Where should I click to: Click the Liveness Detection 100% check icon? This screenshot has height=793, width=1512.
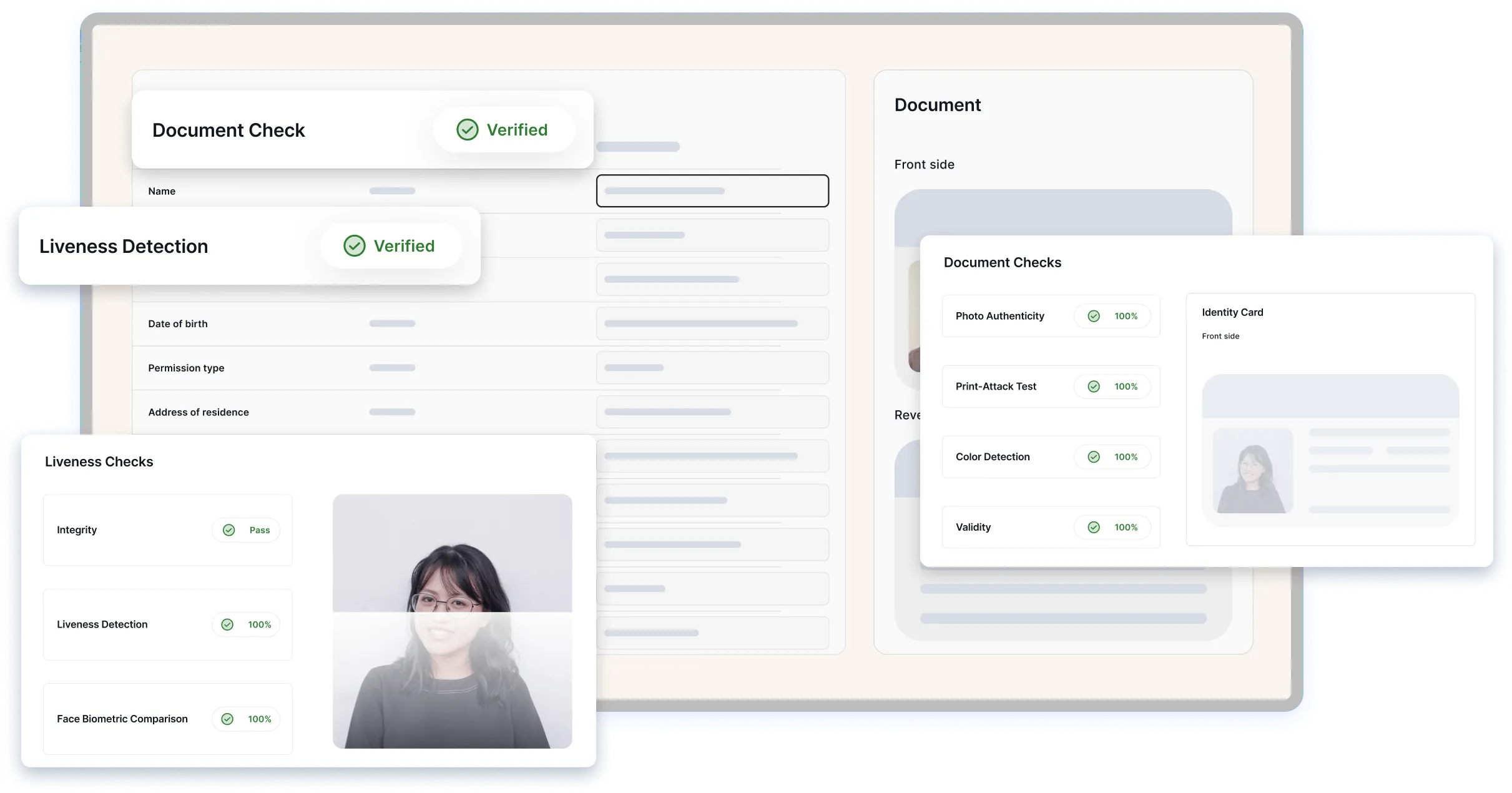(228, 624)
